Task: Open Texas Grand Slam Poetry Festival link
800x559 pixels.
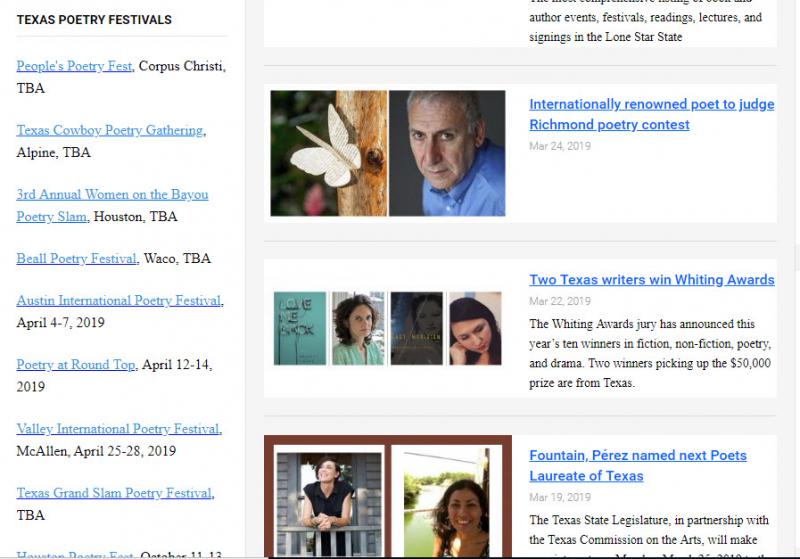Action: point(114,494)
